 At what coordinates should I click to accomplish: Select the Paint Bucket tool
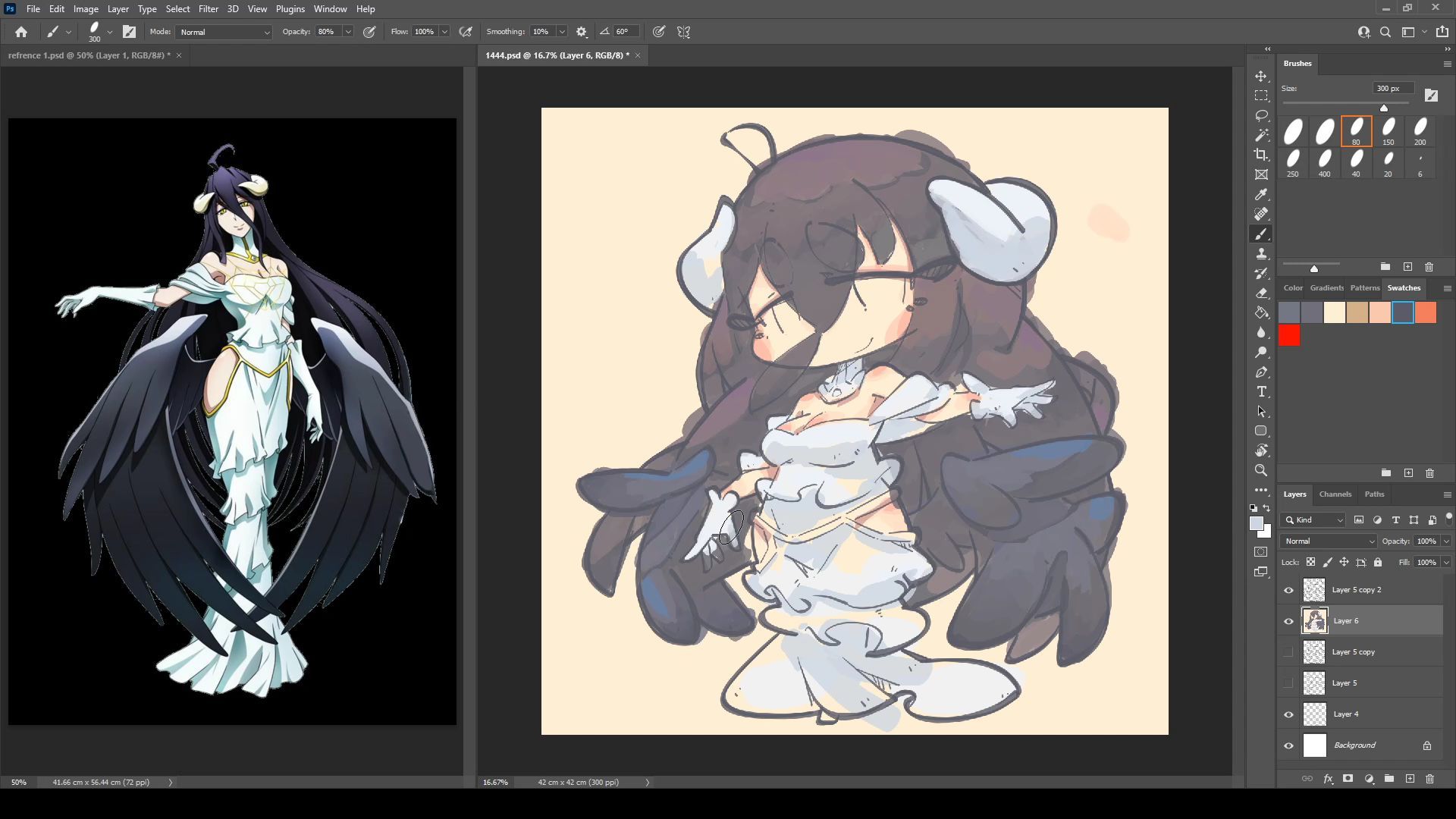pos(1261,313)
